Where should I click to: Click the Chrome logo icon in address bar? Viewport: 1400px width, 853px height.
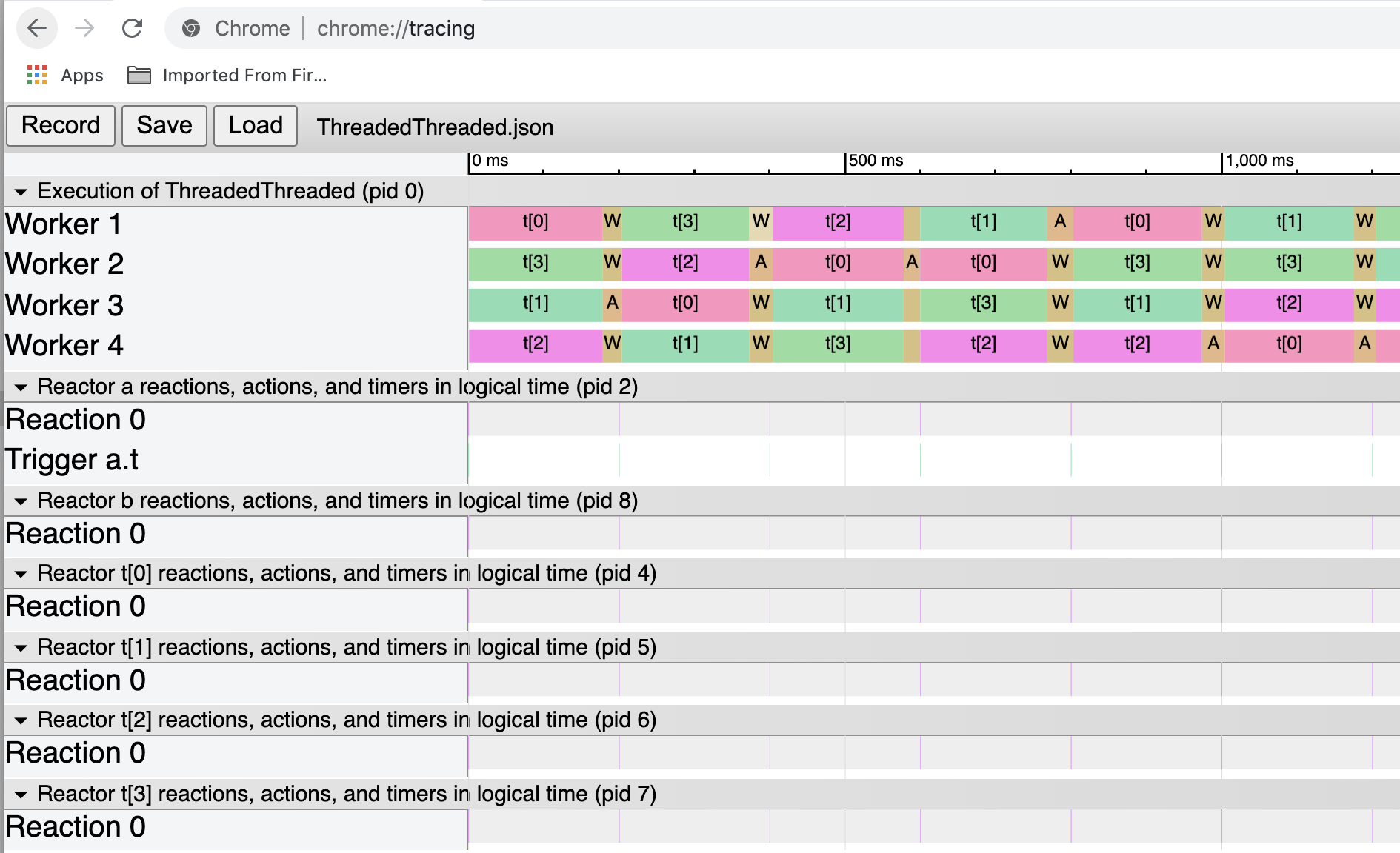point(191,28)
